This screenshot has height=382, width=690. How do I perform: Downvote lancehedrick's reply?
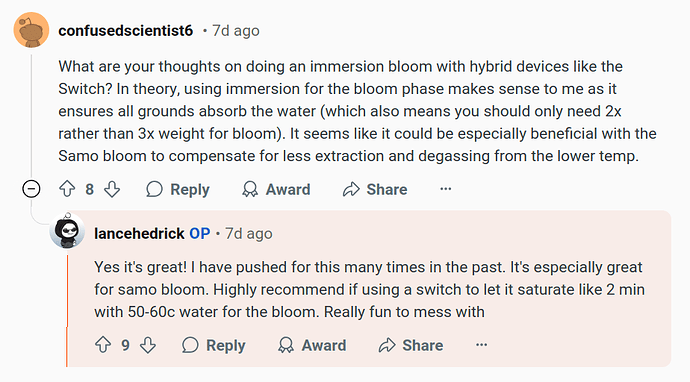point(148,345)
